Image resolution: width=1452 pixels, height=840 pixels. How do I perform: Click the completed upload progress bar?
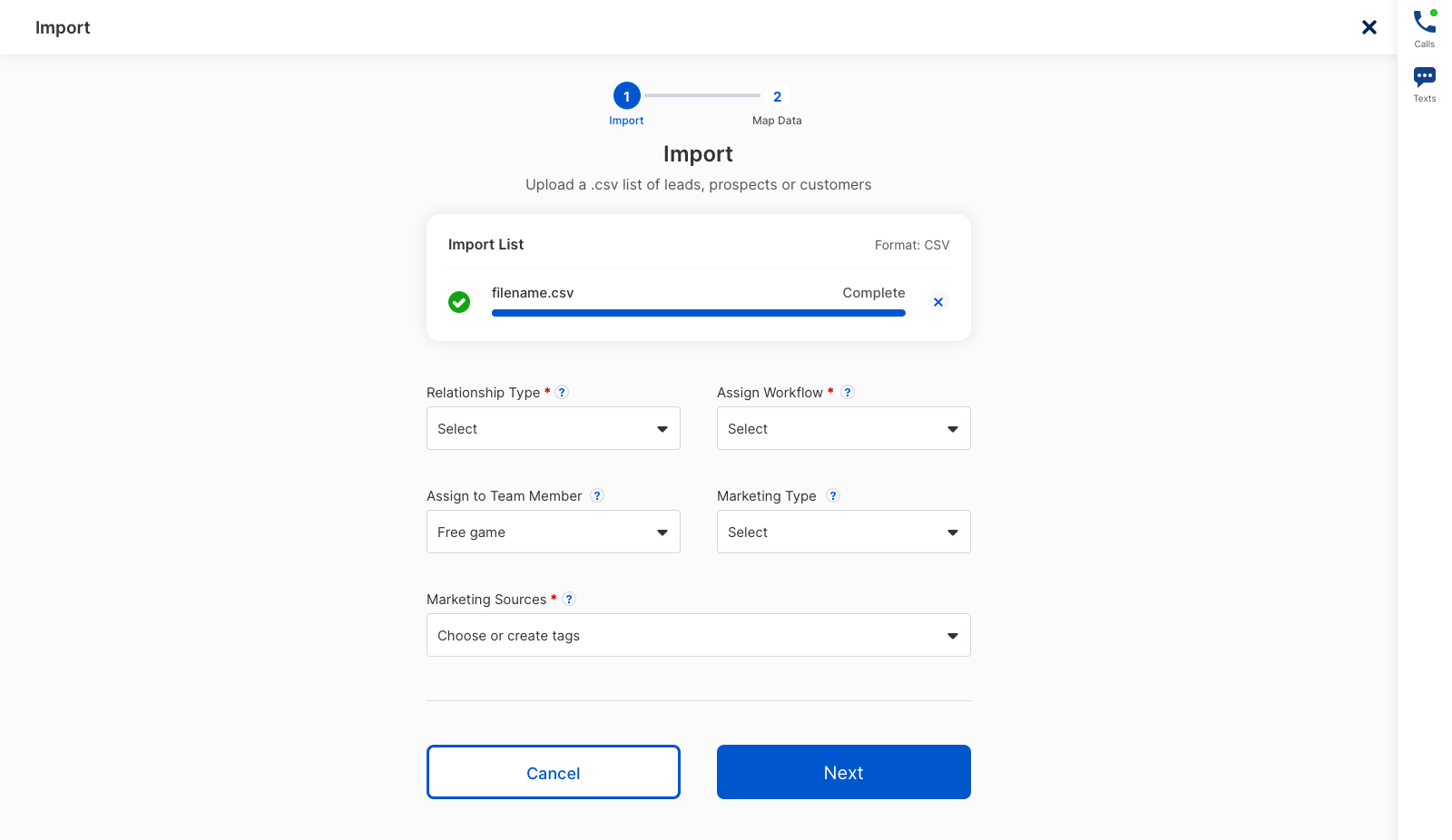[698, 312]
